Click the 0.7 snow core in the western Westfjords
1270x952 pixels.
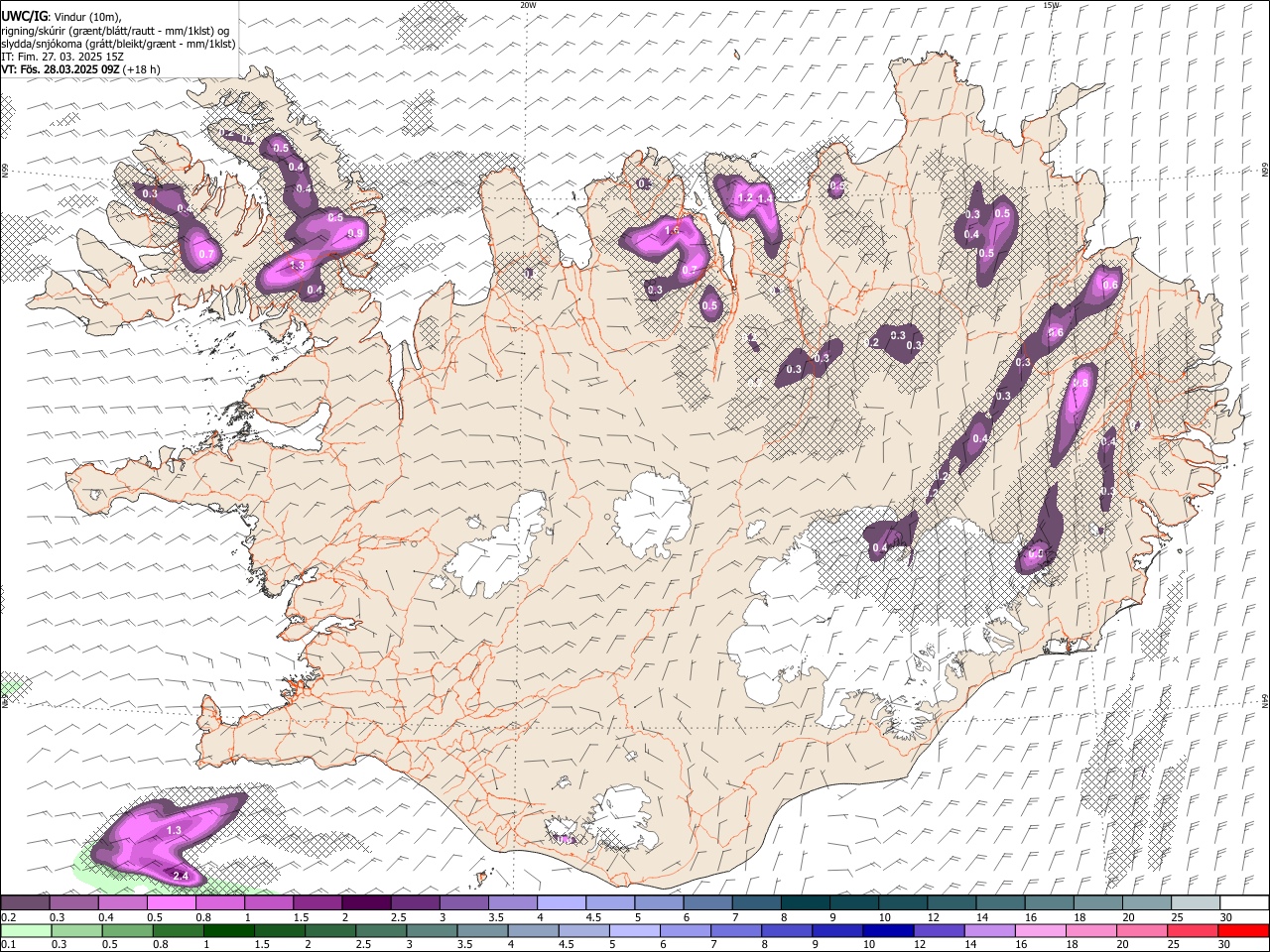pos(205,254)
